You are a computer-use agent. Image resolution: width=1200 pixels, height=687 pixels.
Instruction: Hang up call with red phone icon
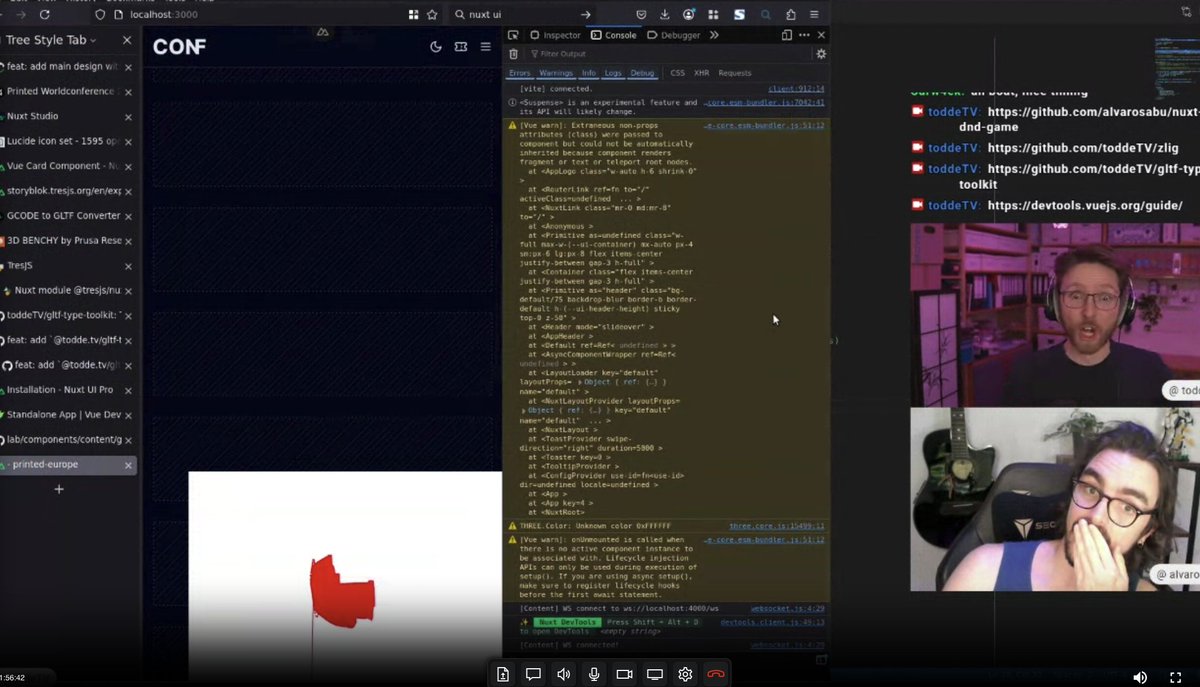pos(716,674)
